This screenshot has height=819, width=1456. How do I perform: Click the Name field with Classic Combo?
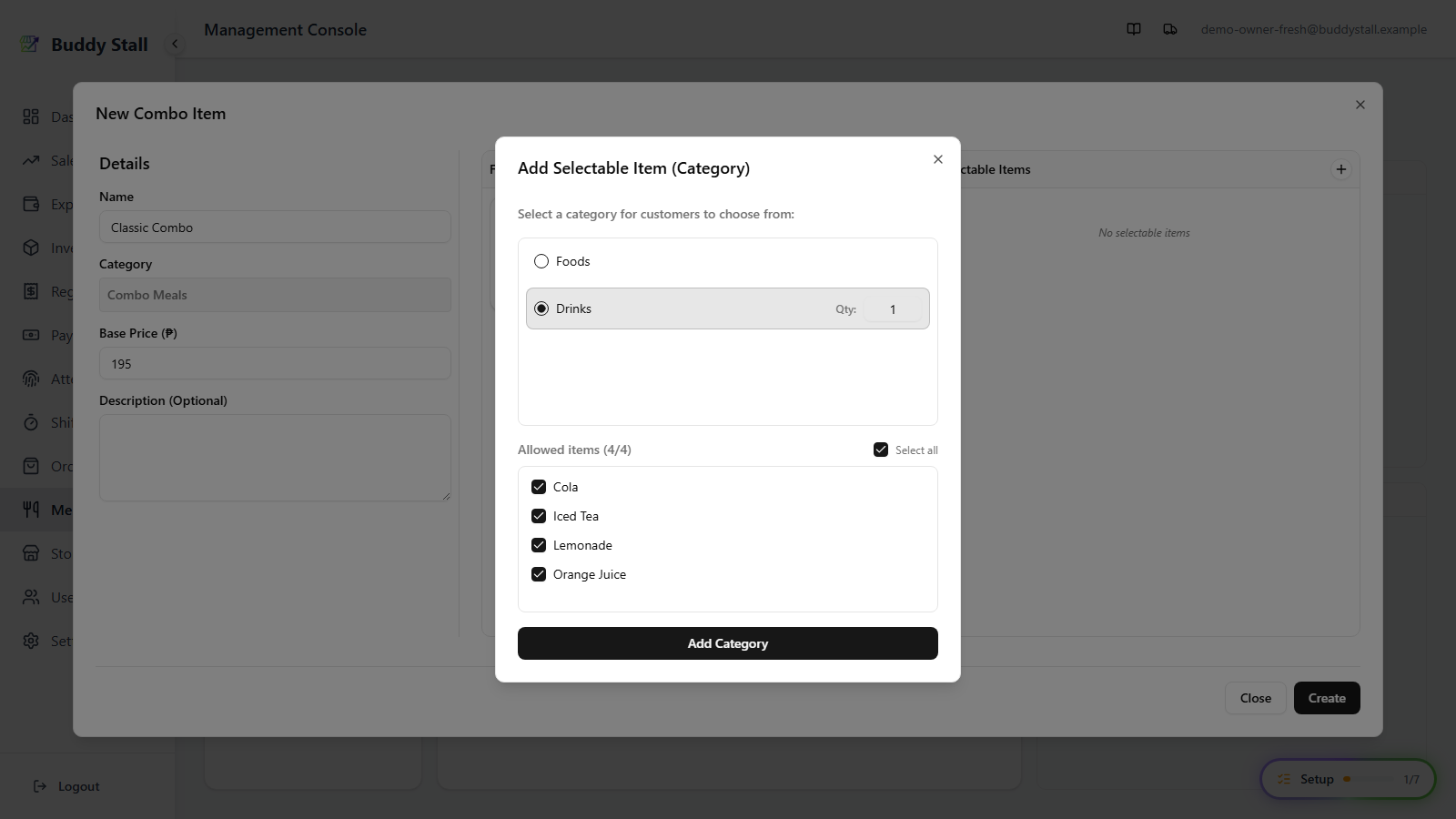(275, 227)
